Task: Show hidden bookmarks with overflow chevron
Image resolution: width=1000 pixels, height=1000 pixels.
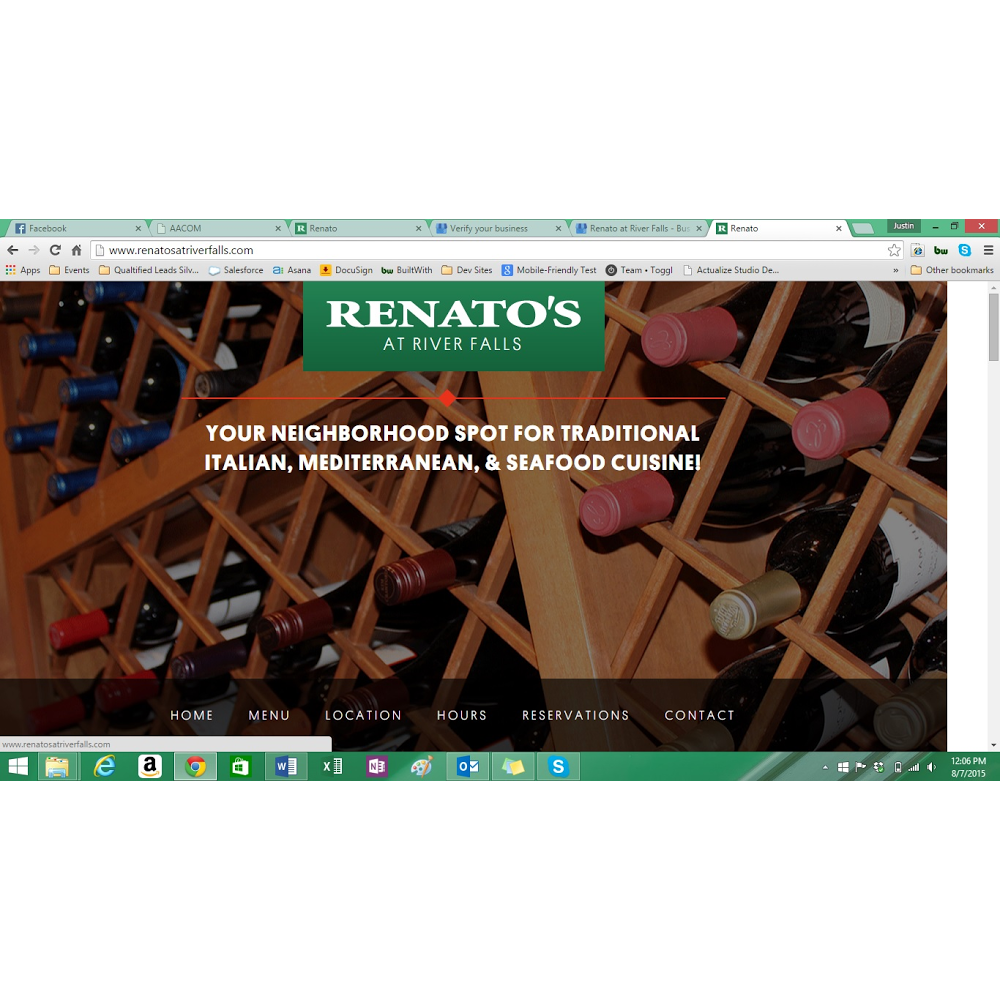Action: [896, 270]
